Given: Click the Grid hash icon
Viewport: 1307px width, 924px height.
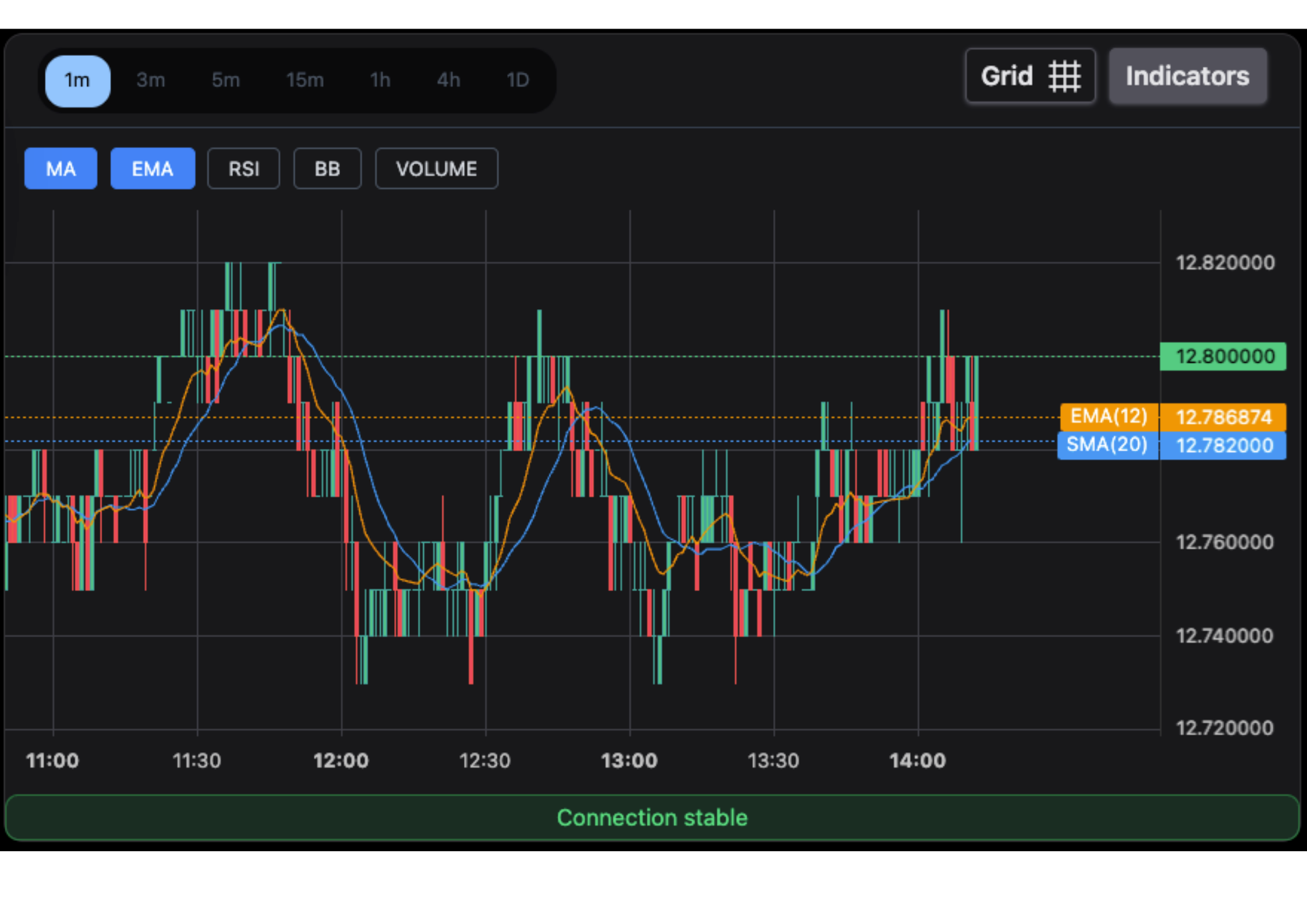Looking at the screenshot, I should [1064, 76].
